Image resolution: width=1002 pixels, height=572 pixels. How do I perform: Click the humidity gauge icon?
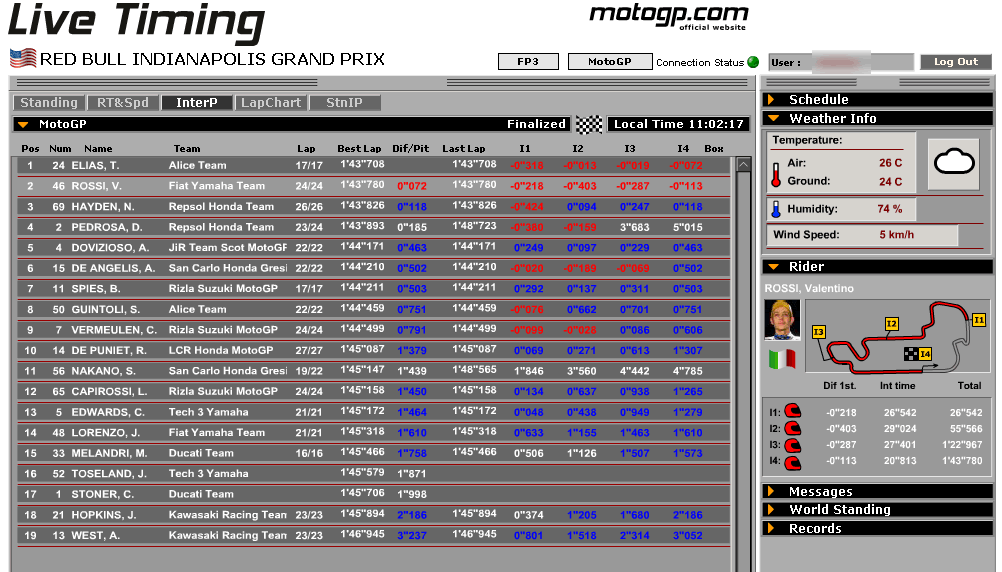[x=776, y=209]
